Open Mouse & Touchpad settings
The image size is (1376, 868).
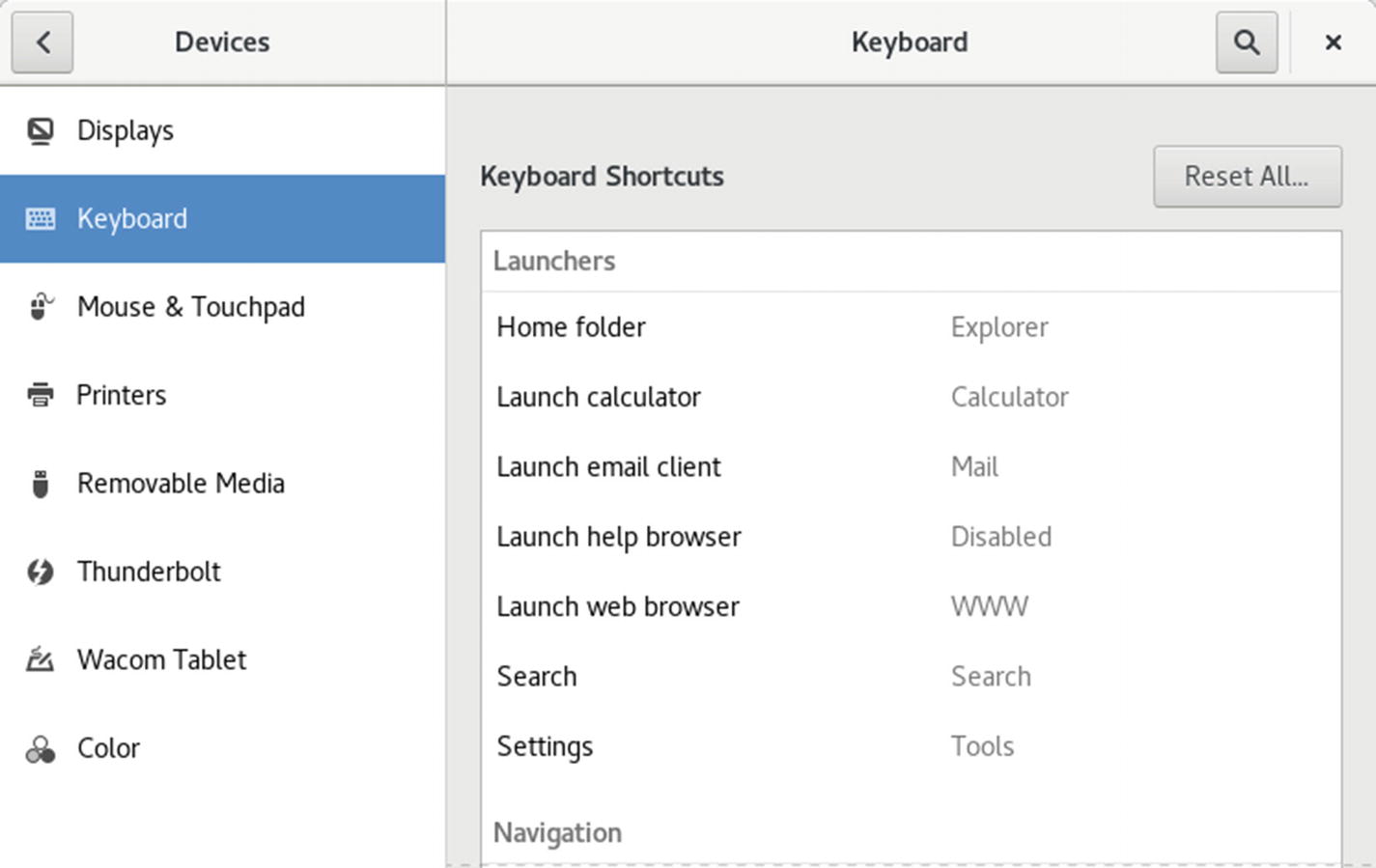click(222, 307)
